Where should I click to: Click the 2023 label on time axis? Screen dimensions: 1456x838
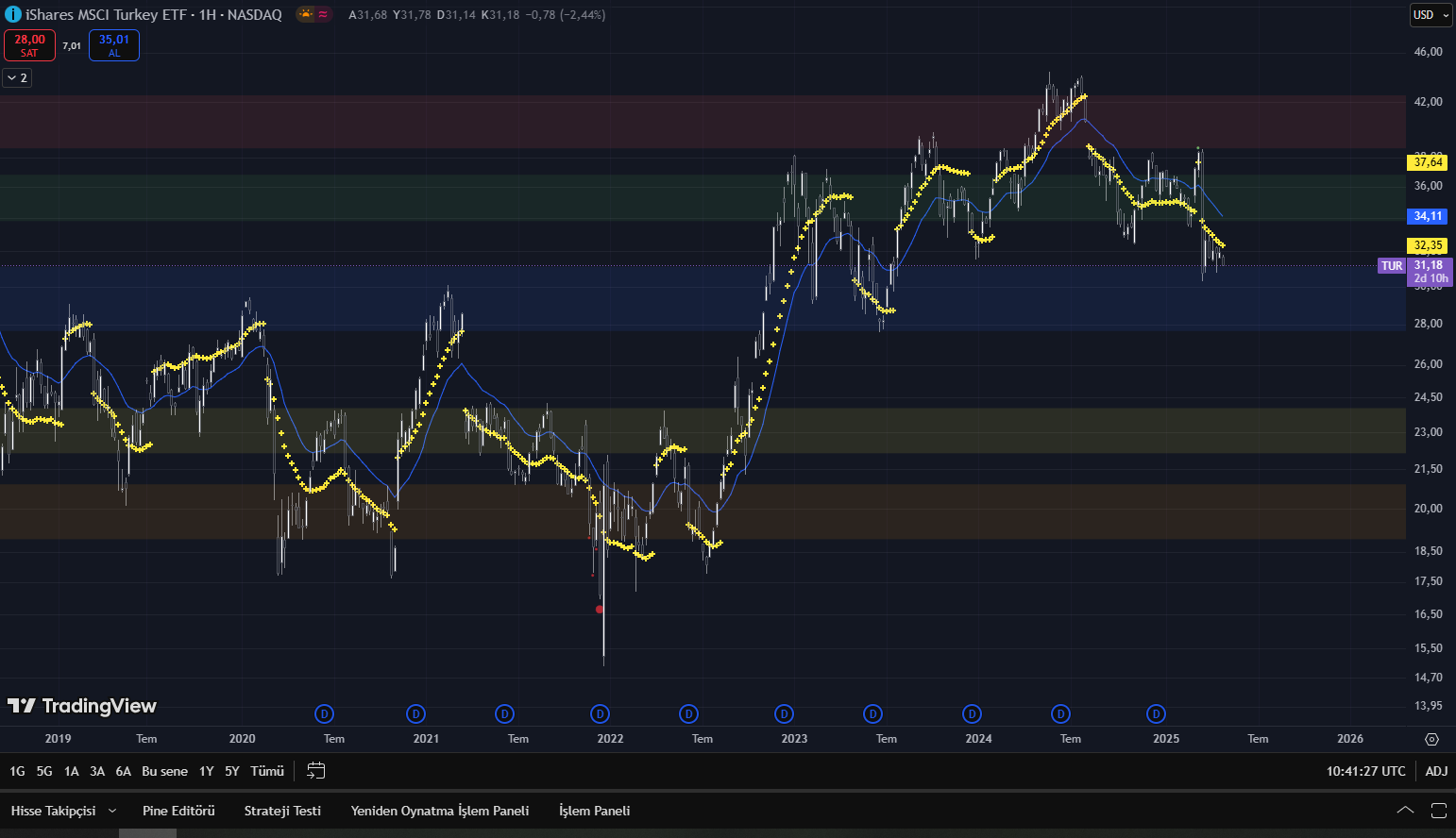[794, 739]
